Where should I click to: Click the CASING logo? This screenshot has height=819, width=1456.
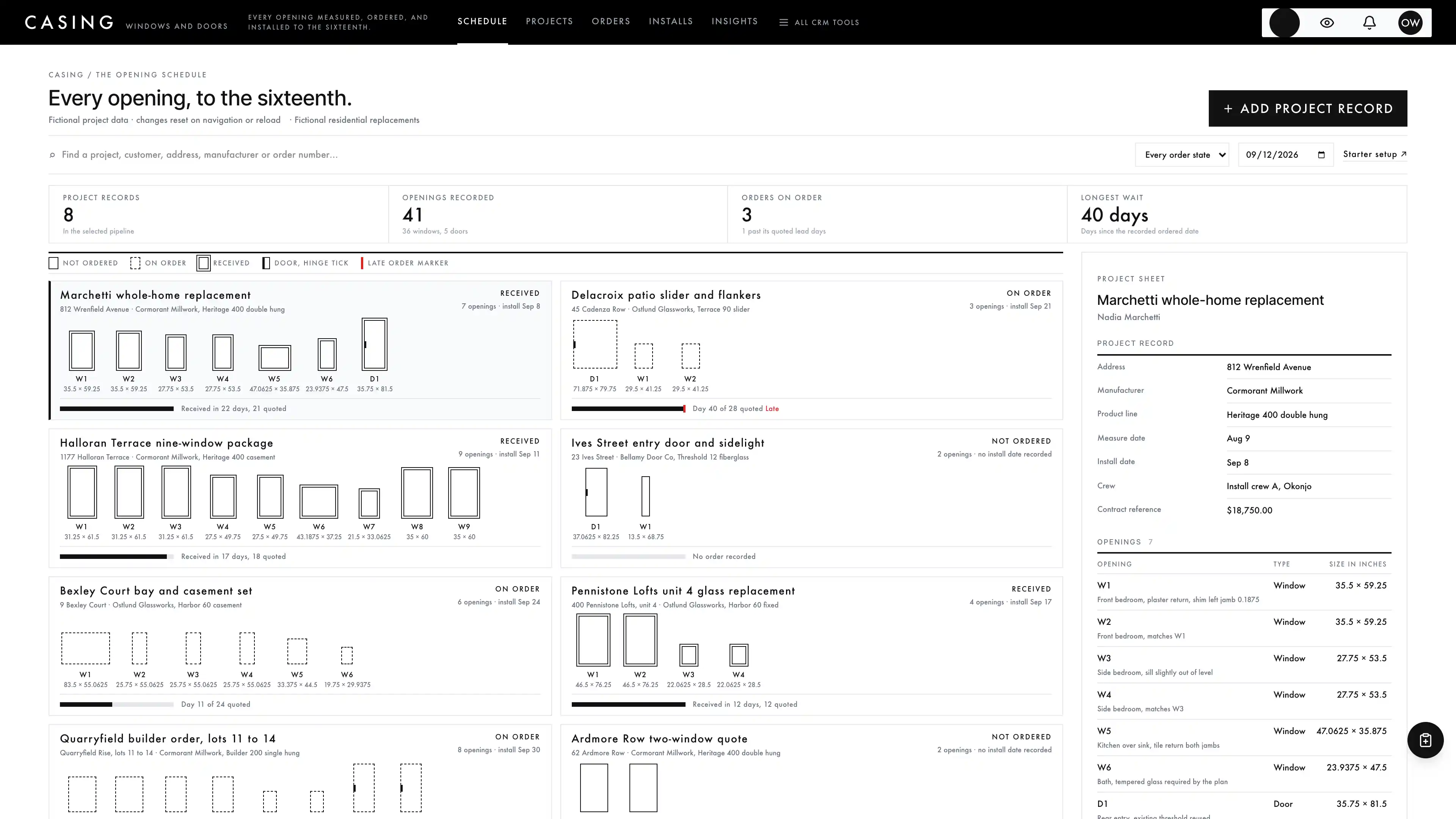click(69, 23)
